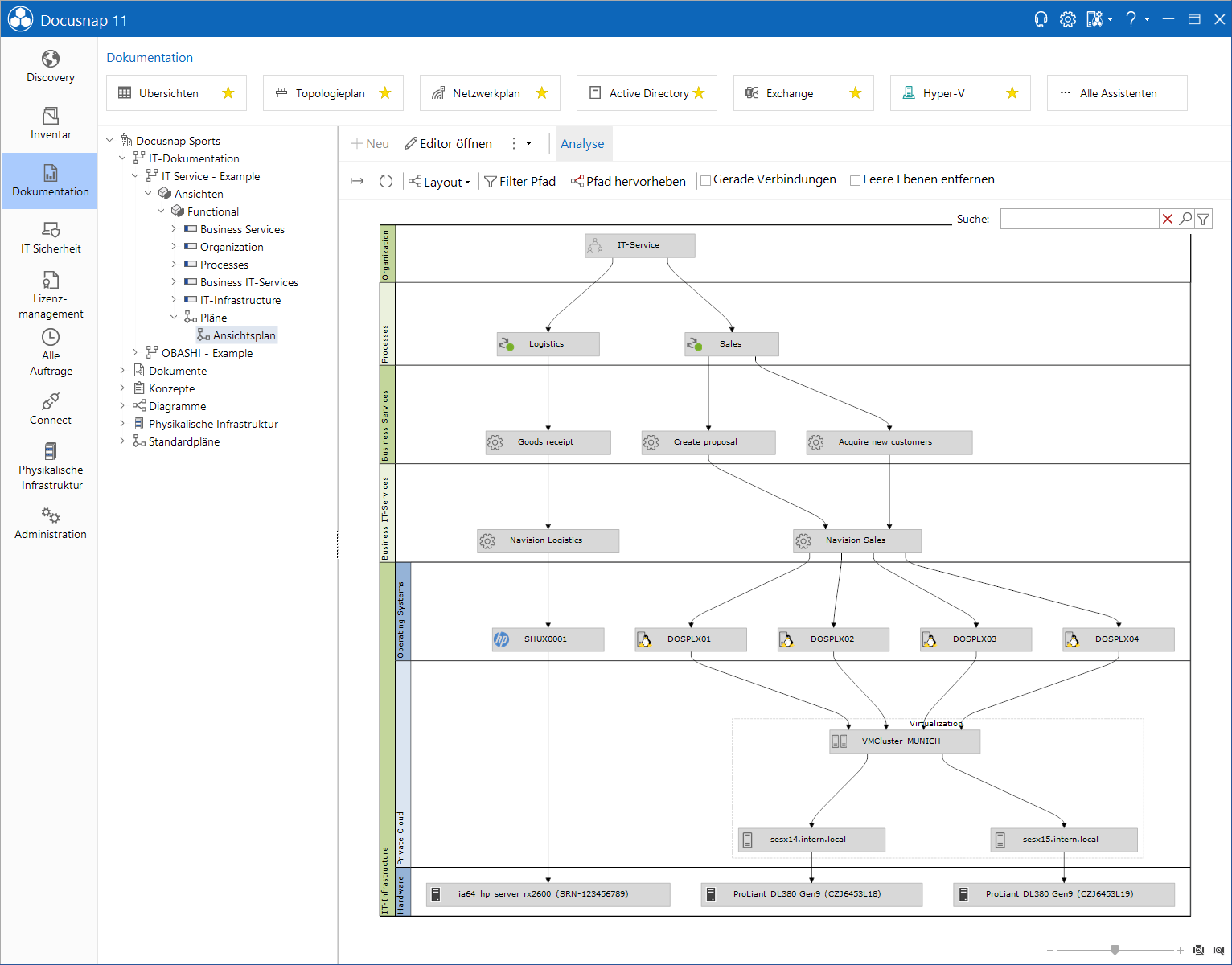The image size is (1232, 965).
Task: Open Lizenzmanagement module
Action: 50,295
